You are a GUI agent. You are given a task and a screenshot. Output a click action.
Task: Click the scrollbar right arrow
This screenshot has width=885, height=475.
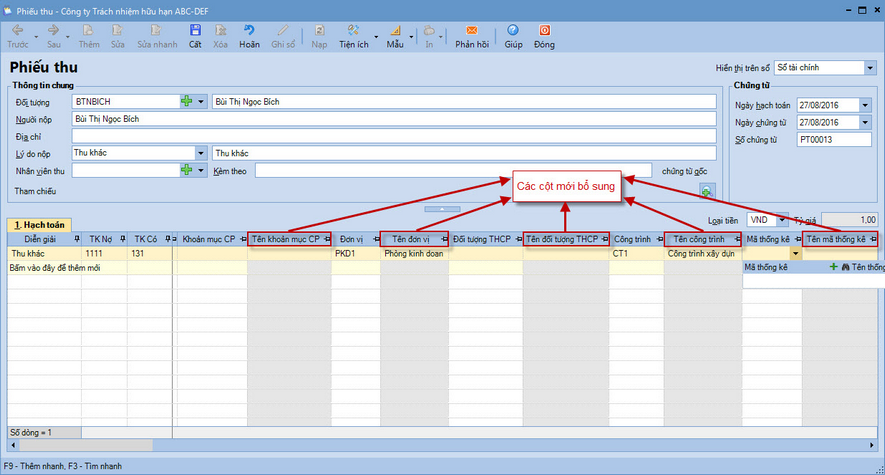tap(871, 445)
